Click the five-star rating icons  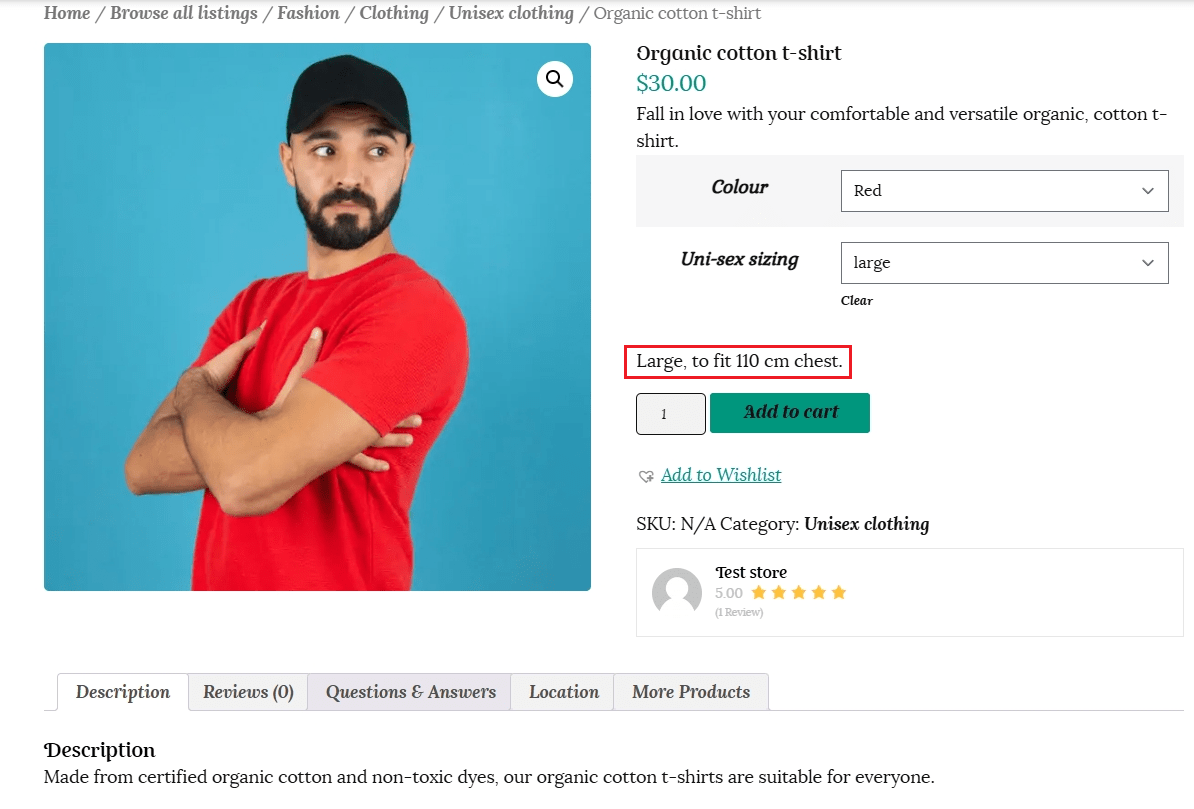tap(798, 593)
